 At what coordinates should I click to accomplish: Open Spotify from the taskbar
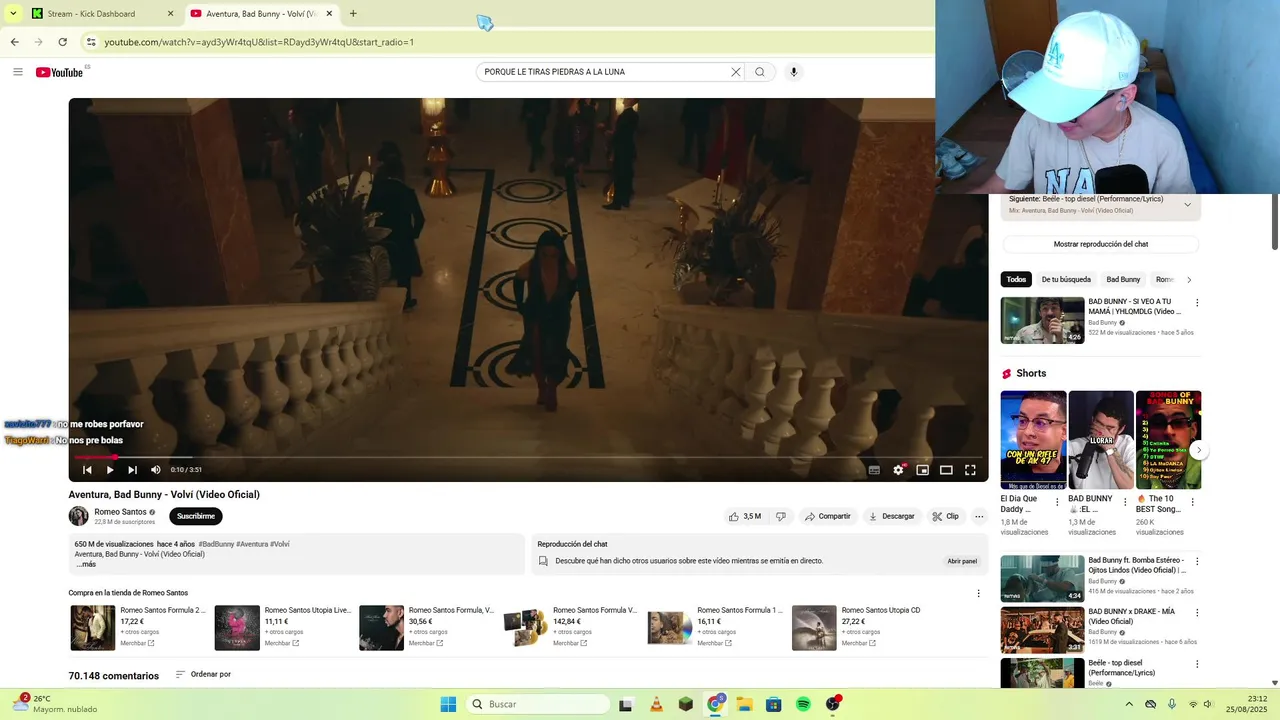coord(803,704)
